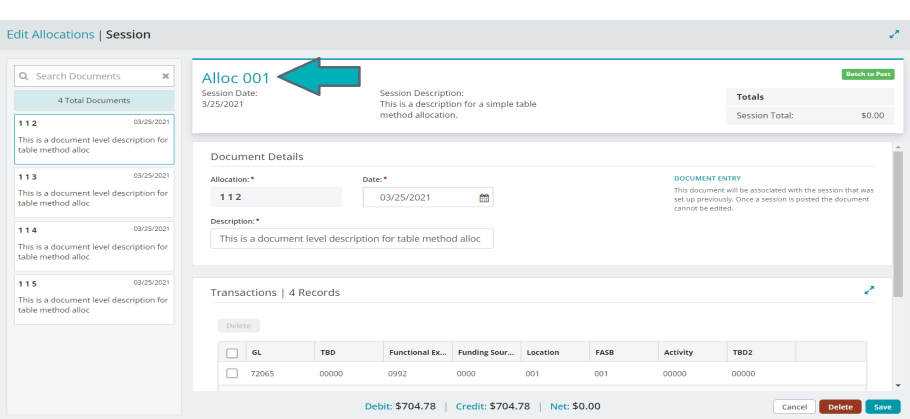The height and width of the screenshot is (419, 910).
Task: Select document 1 1 2 in the list
Action: click(94, 138)
